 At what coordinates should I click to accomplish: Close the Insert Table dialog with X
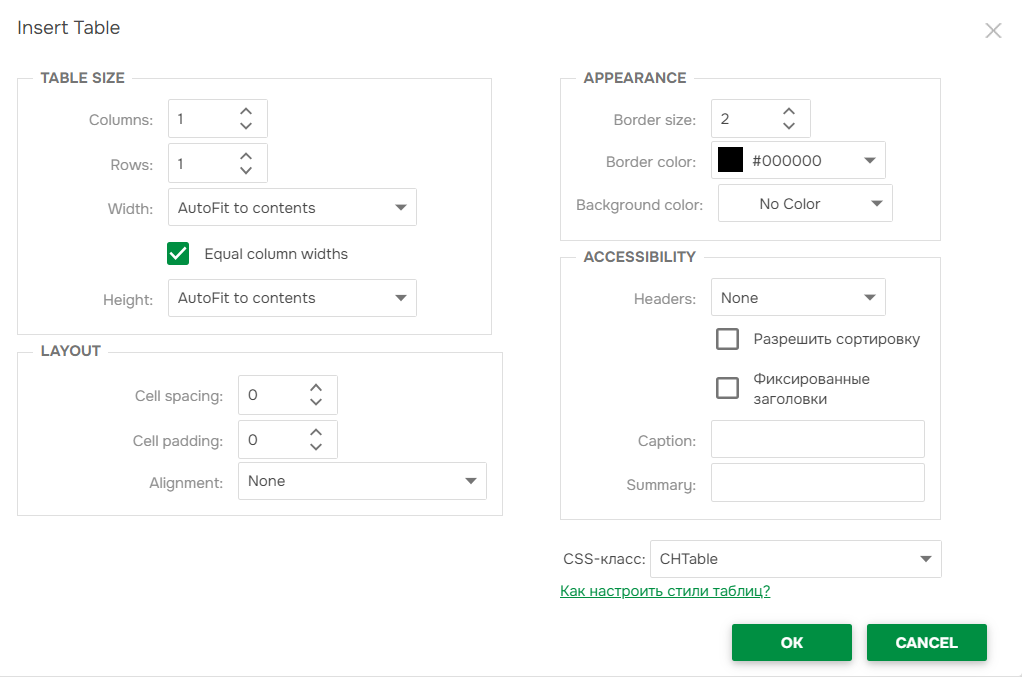tap(993, 30)
